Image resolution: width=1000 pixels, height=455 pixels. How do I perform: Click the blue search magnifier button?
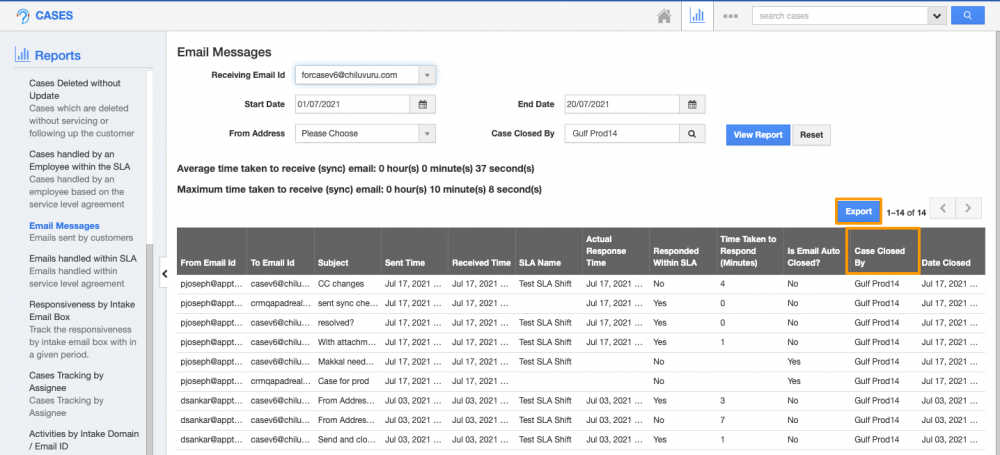967,16
